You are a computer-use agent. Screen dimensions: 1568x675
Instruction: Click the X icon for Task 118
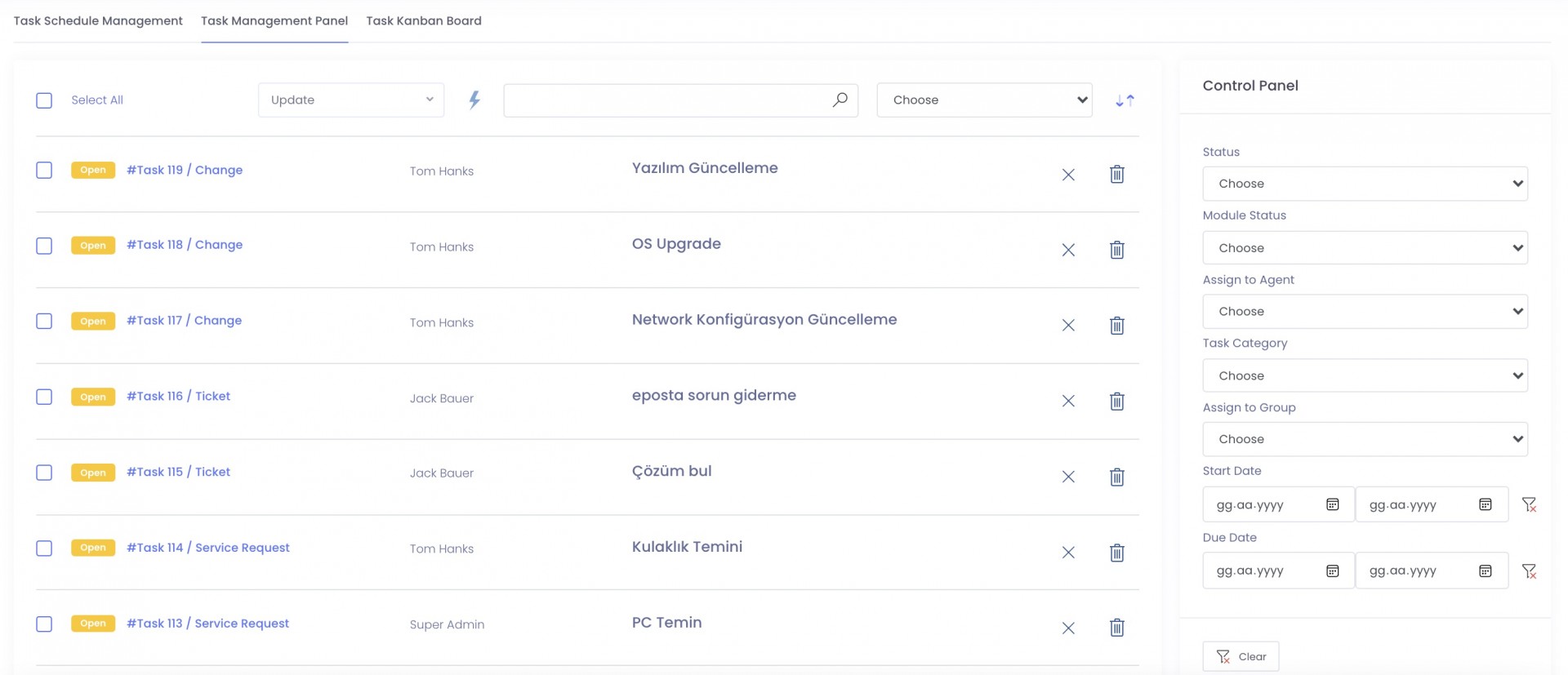pyautogui.click(x=1067, y=250)
